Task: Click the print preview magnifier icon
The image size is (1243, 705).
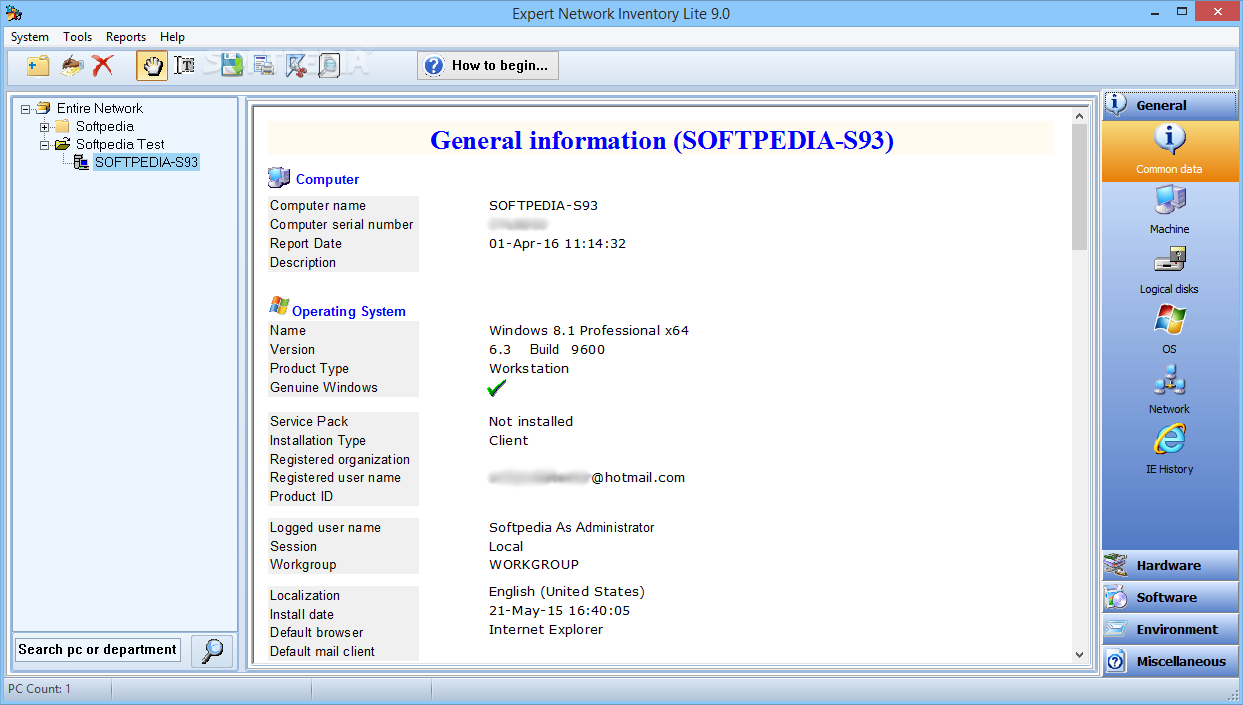Action: pos(328,66)
